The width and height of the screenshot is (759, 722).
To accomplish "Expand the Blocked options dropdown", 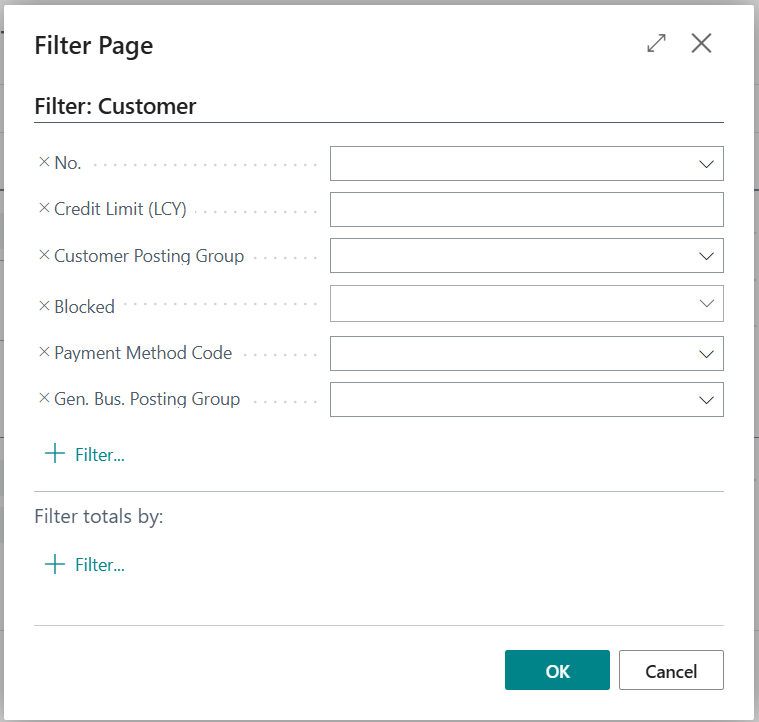I will 706,303.
